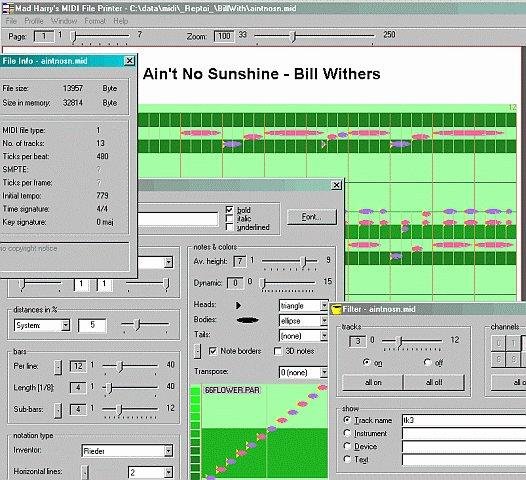Screen dimensions: 526x480
Task: Click the Per line bars slider handle
Action: click(x=120, y=367)
